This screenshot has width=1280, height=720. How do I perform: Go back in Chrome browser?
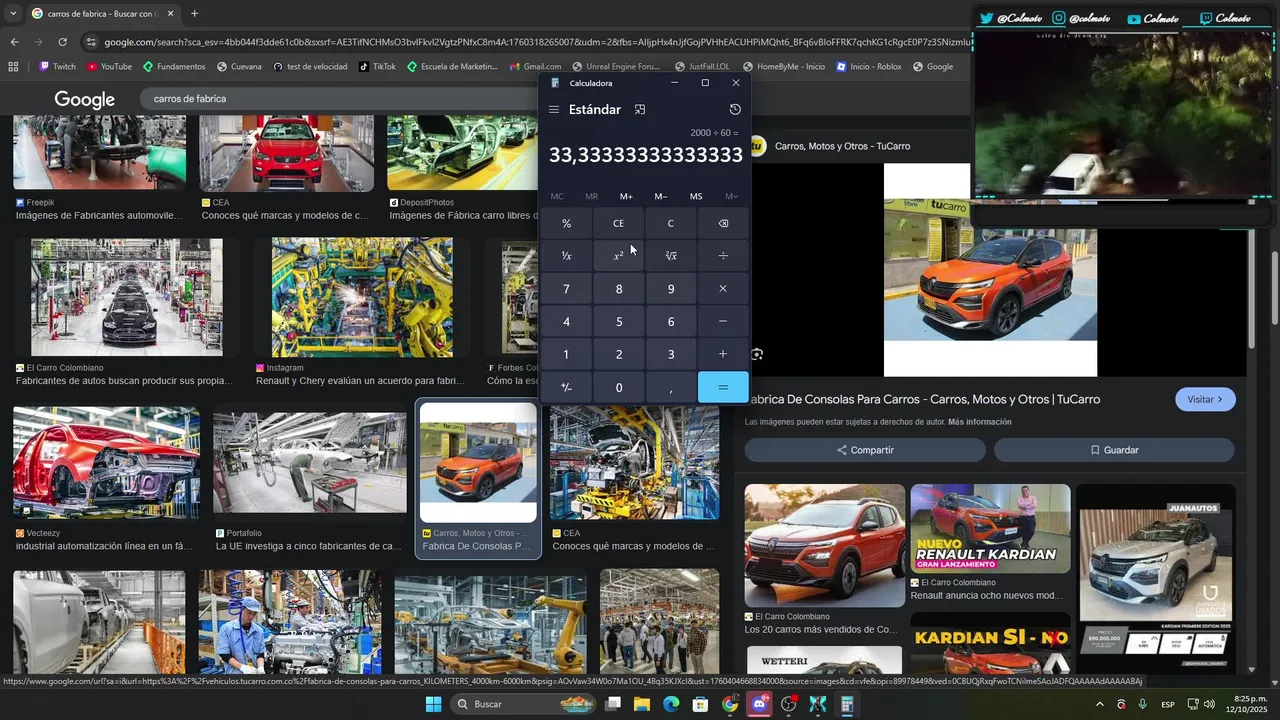point(14,42)
